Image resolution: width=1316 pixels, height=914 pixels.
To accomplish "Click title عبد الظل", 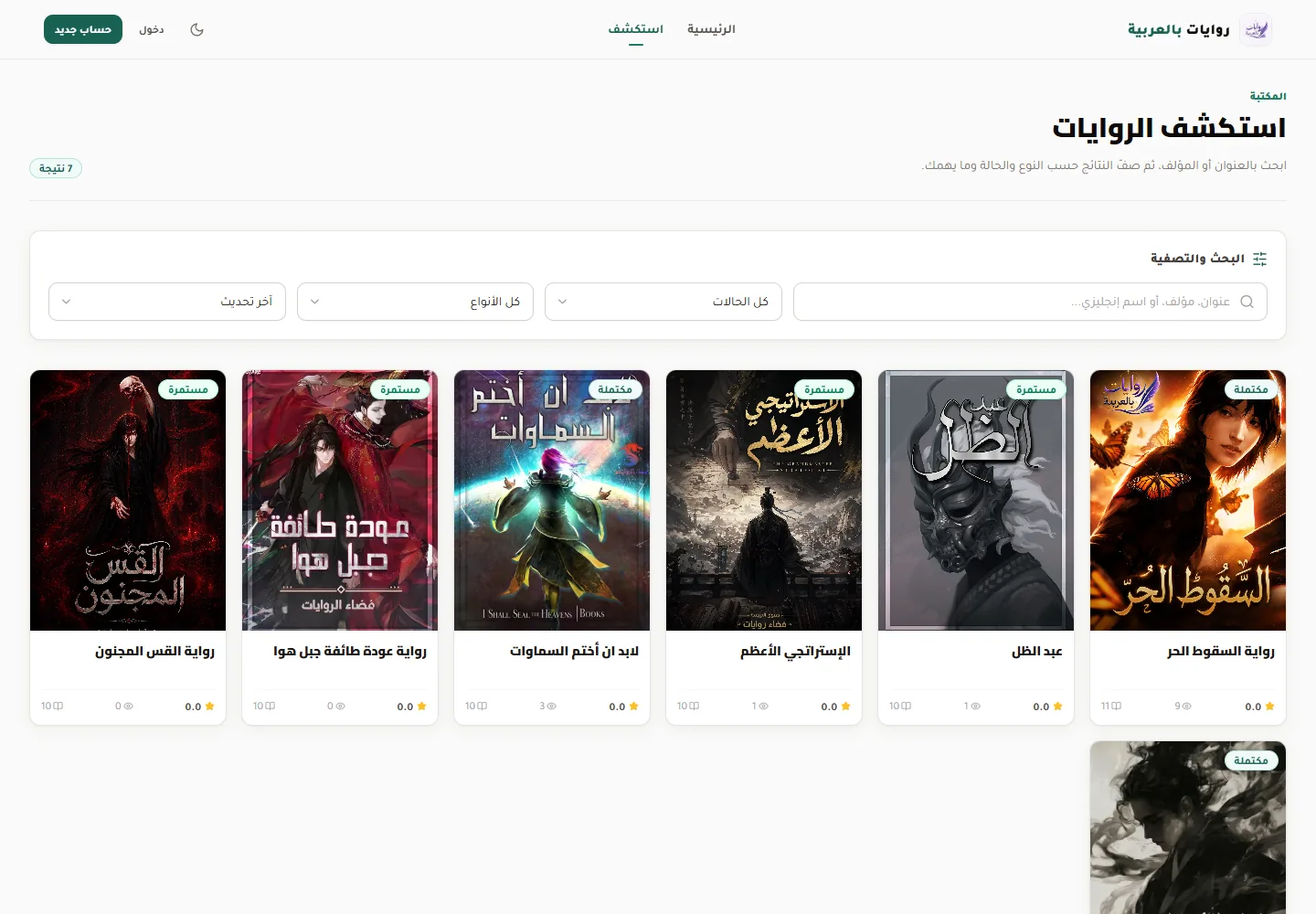I will coord(1036,651).
